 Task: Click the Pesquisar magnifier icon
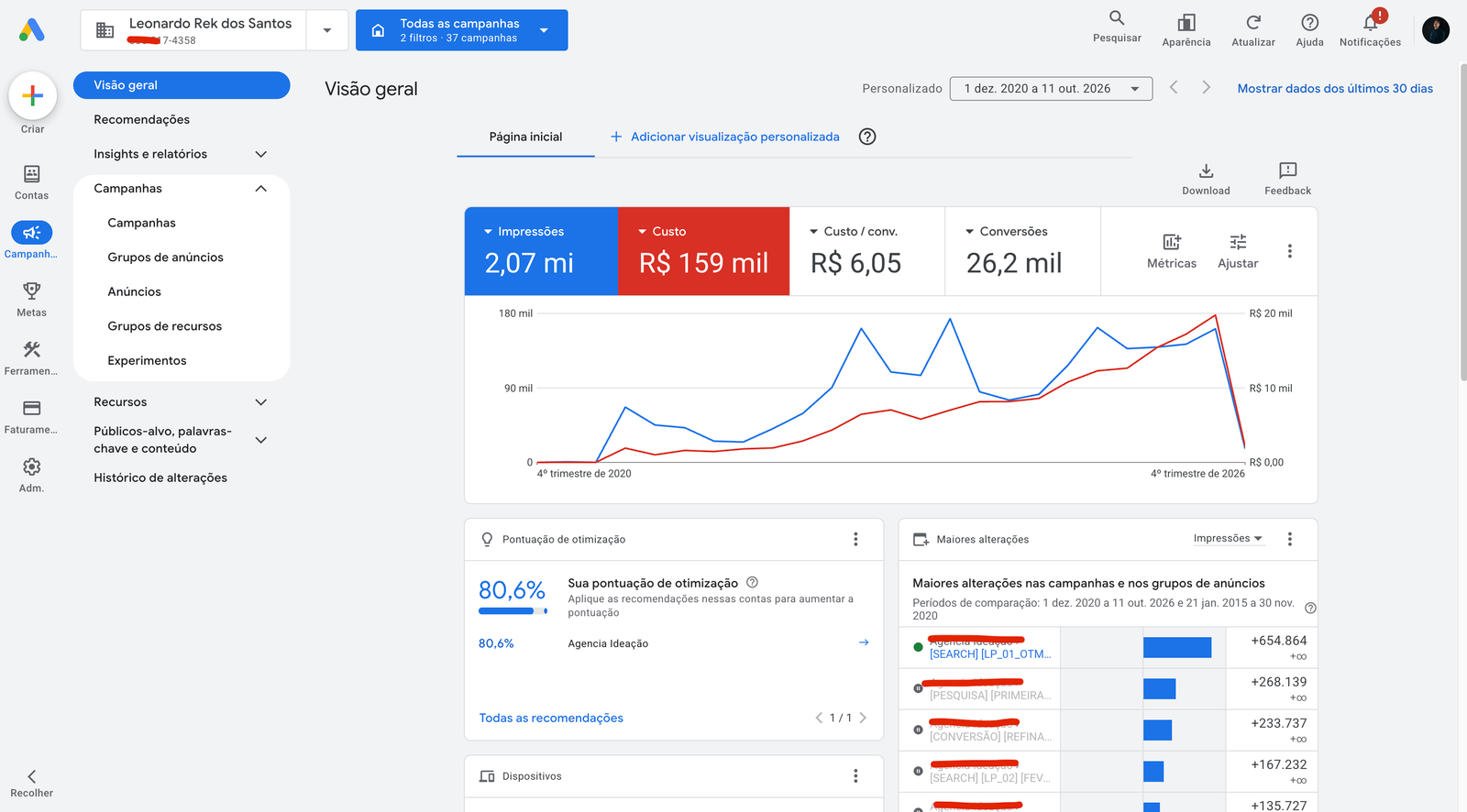point(1117,18)
